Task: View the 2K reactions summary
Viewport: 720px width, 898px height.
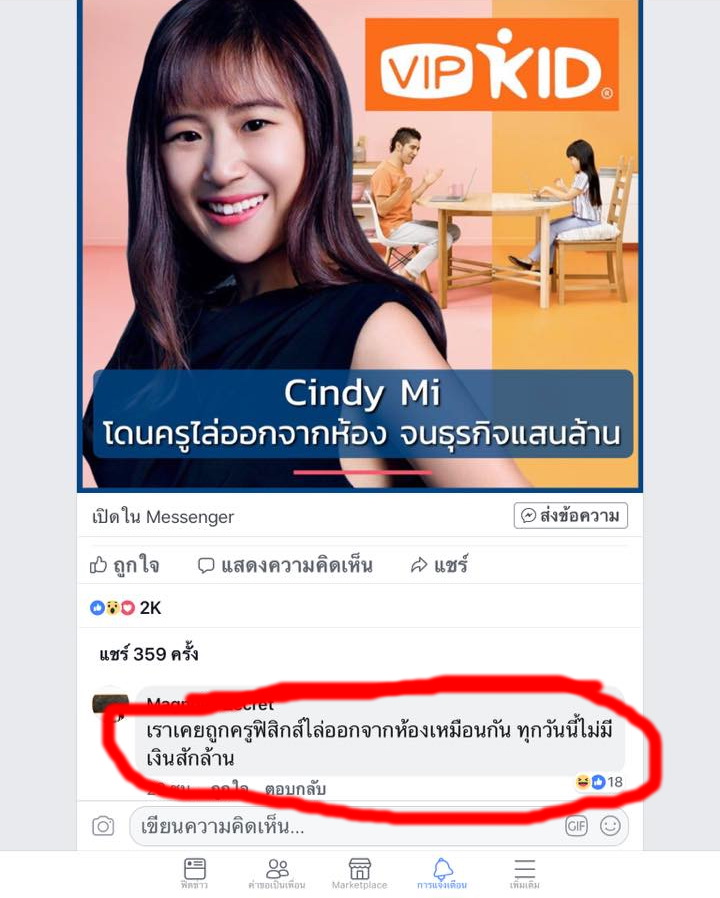Action: [x=125, y=608]
